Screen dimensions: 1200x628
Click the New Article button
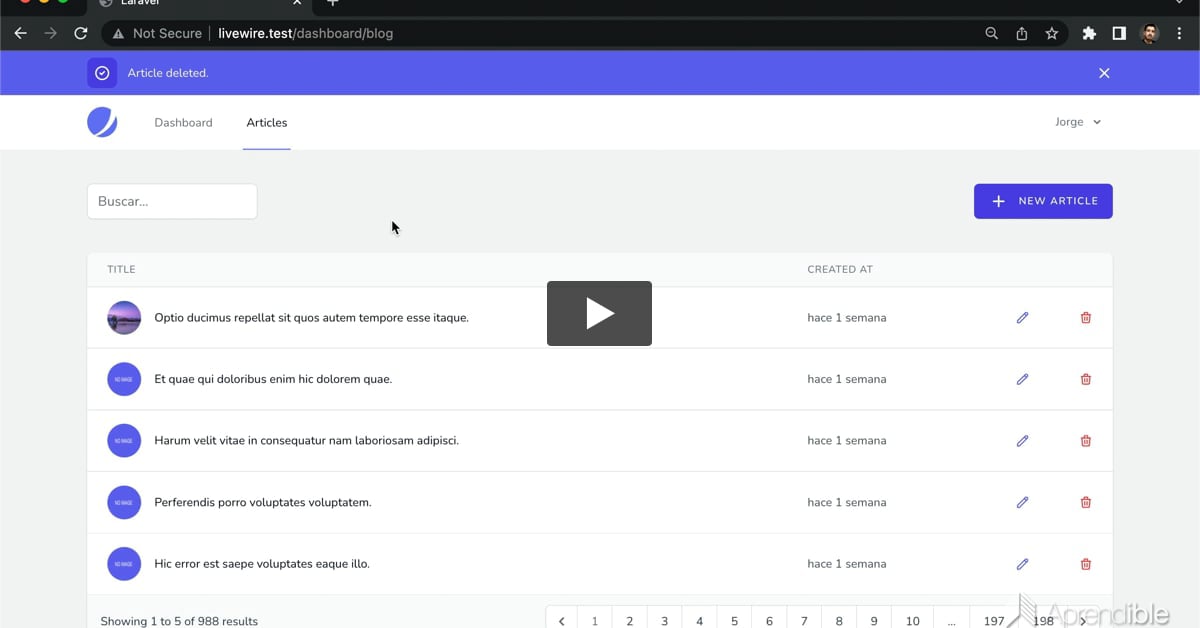pos(1043,201)
